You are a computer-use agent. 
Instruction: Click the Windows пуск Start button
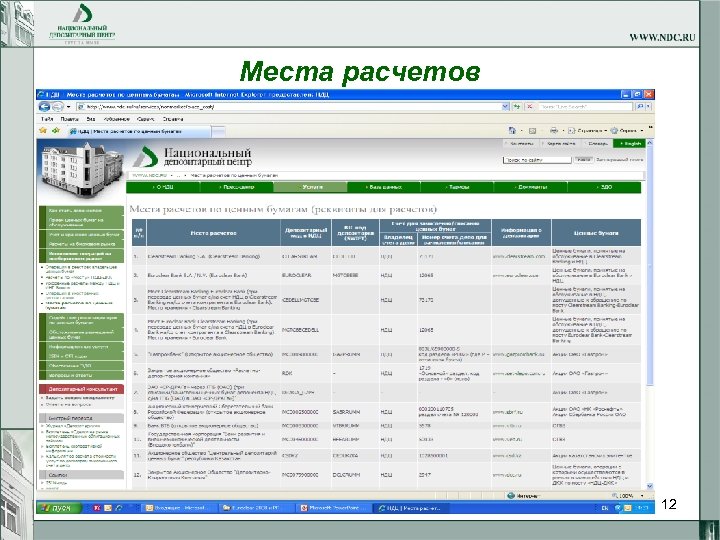pos(59,508)
